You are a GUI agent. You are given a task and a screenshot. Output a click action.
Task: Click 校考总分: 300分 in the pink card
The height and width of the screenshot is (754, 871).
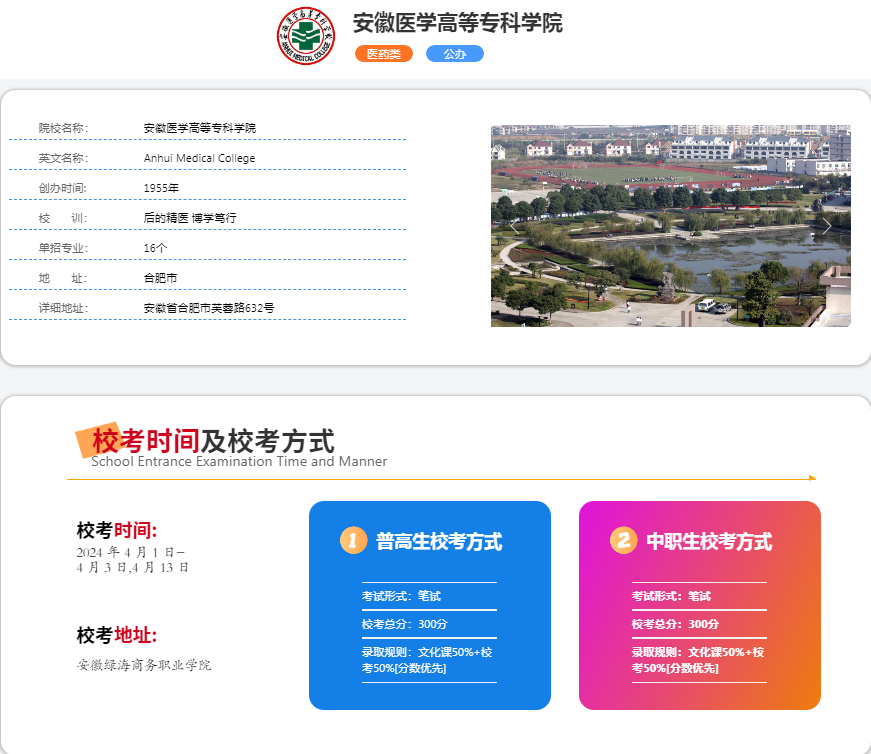[675, 624]
